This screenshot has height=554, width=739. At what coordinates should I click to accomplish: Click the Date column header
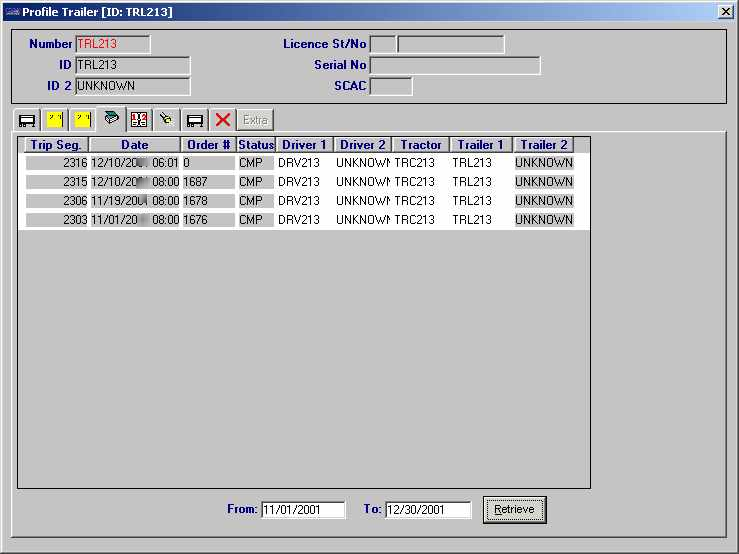(134, 145)
